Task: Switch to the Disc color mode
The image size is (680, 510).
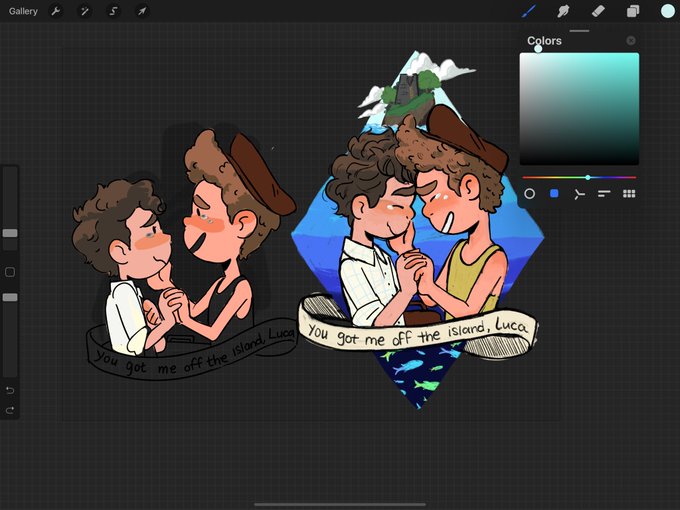Action: click(530, 193)
